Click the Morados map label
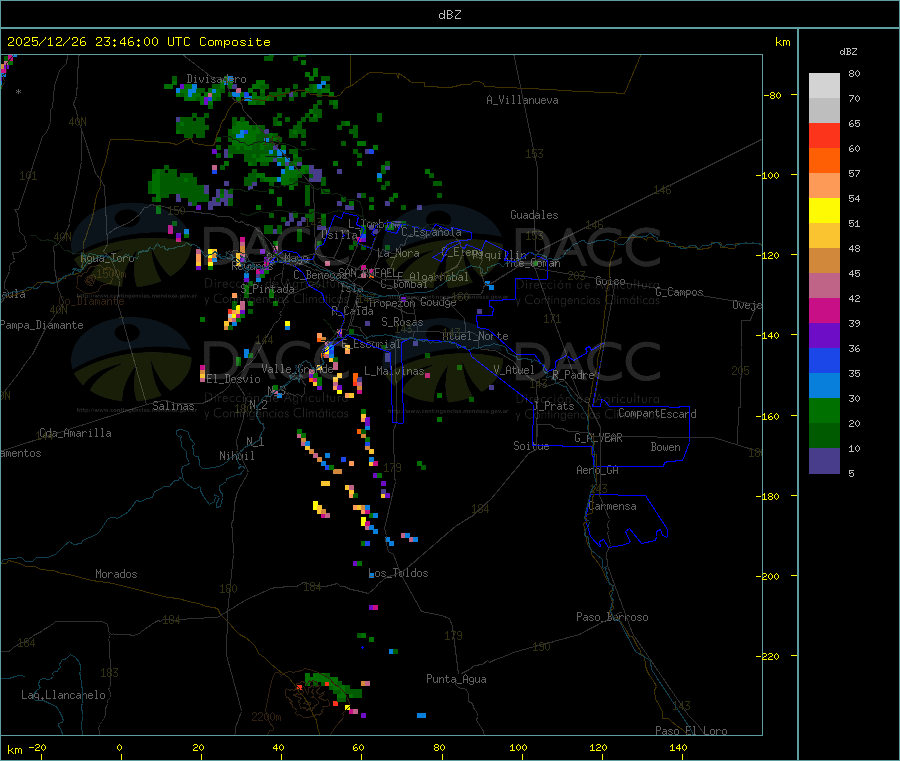This screenshot has height=761, width=900. click(x=116, y=574)
